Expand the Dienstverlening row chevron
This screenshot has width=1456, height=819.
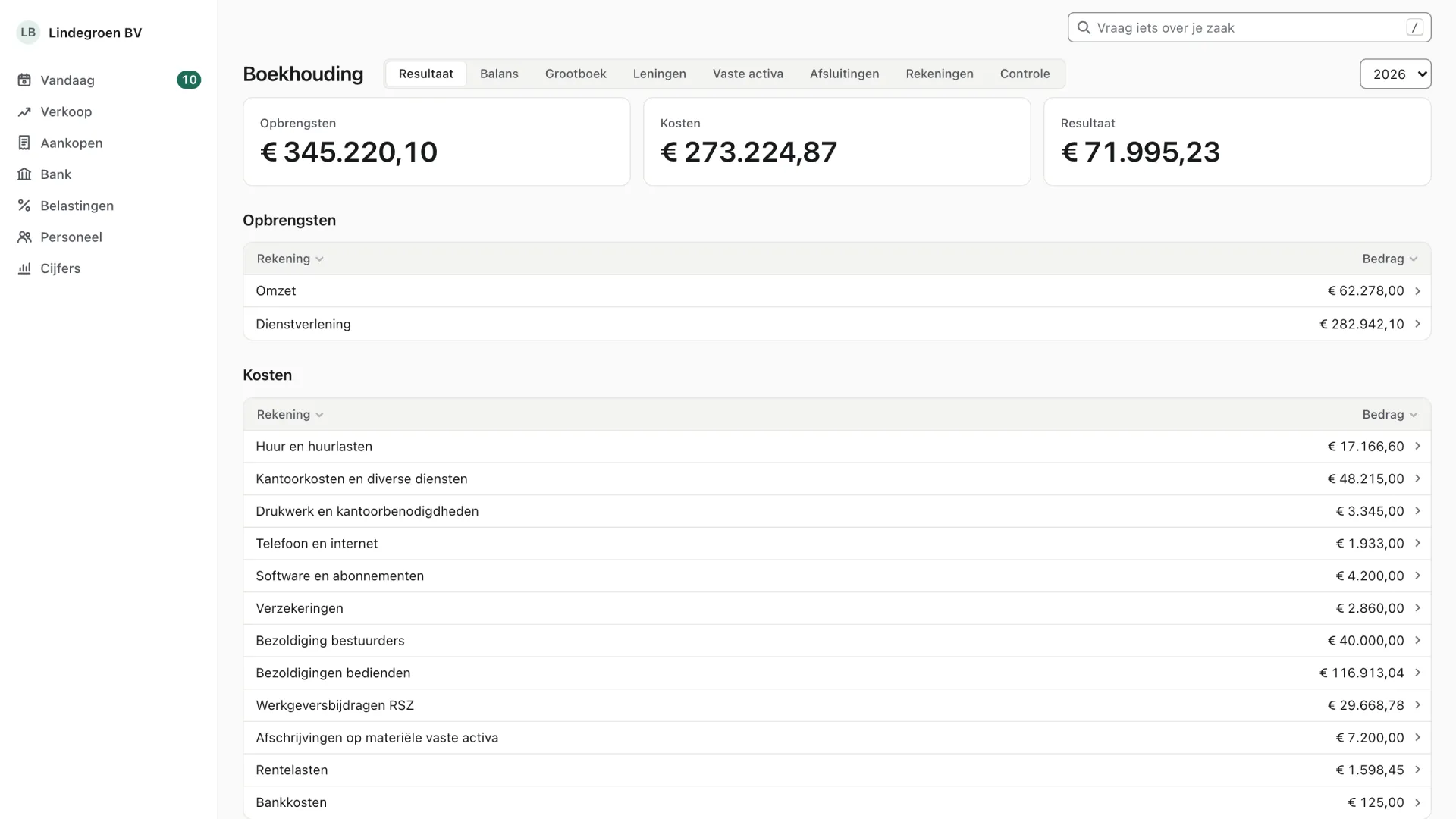coord(1417,324)
